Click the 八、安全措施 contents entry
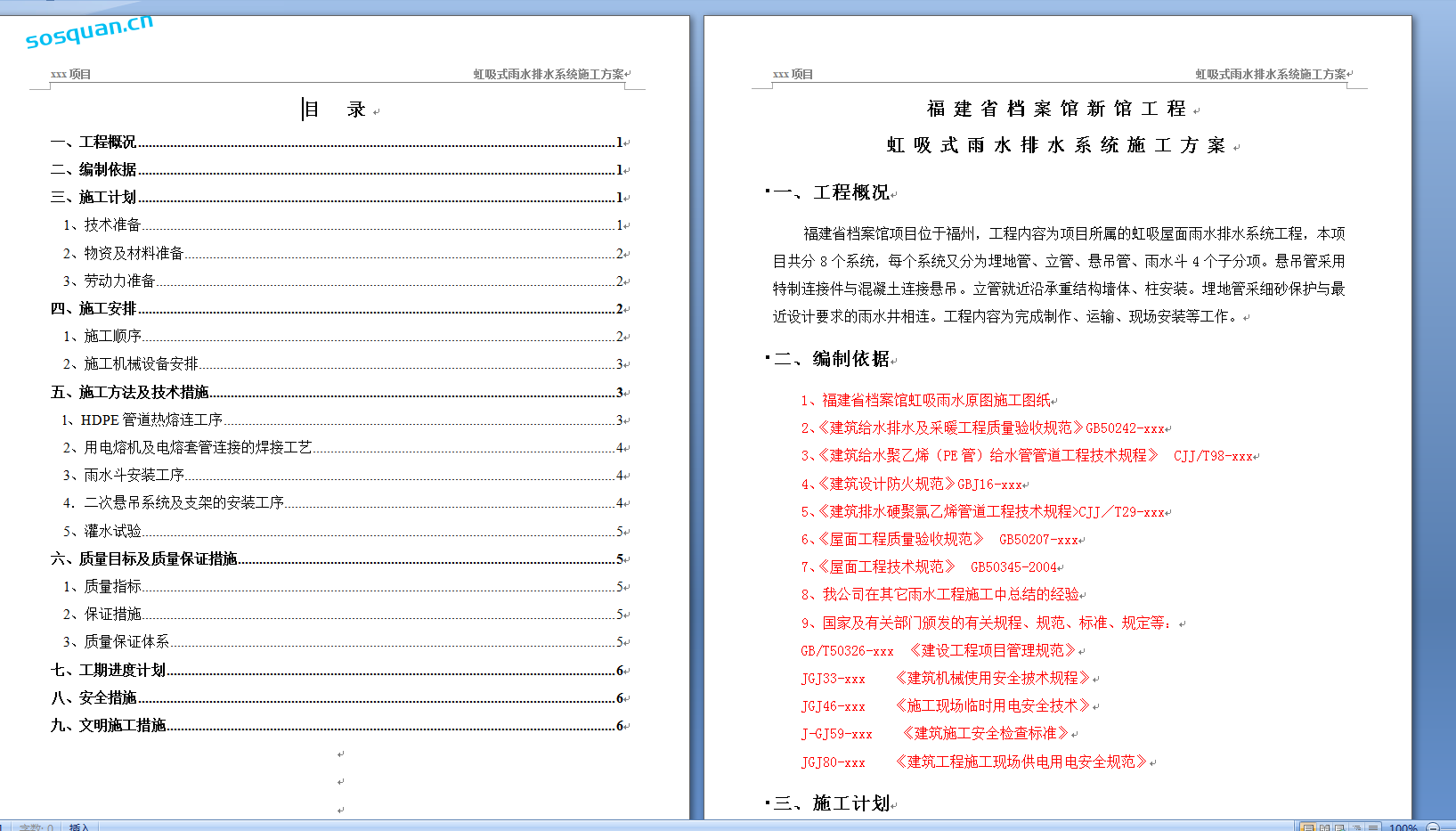Viewport: 1456px width, 831px height. pos(94,697)
